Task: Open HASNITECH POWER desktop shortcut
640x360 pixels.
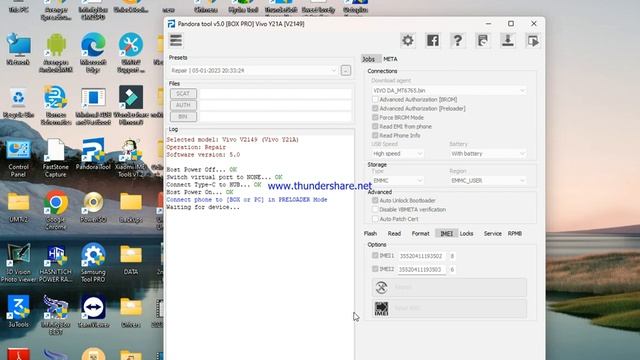Action: [x=56, y=263]
